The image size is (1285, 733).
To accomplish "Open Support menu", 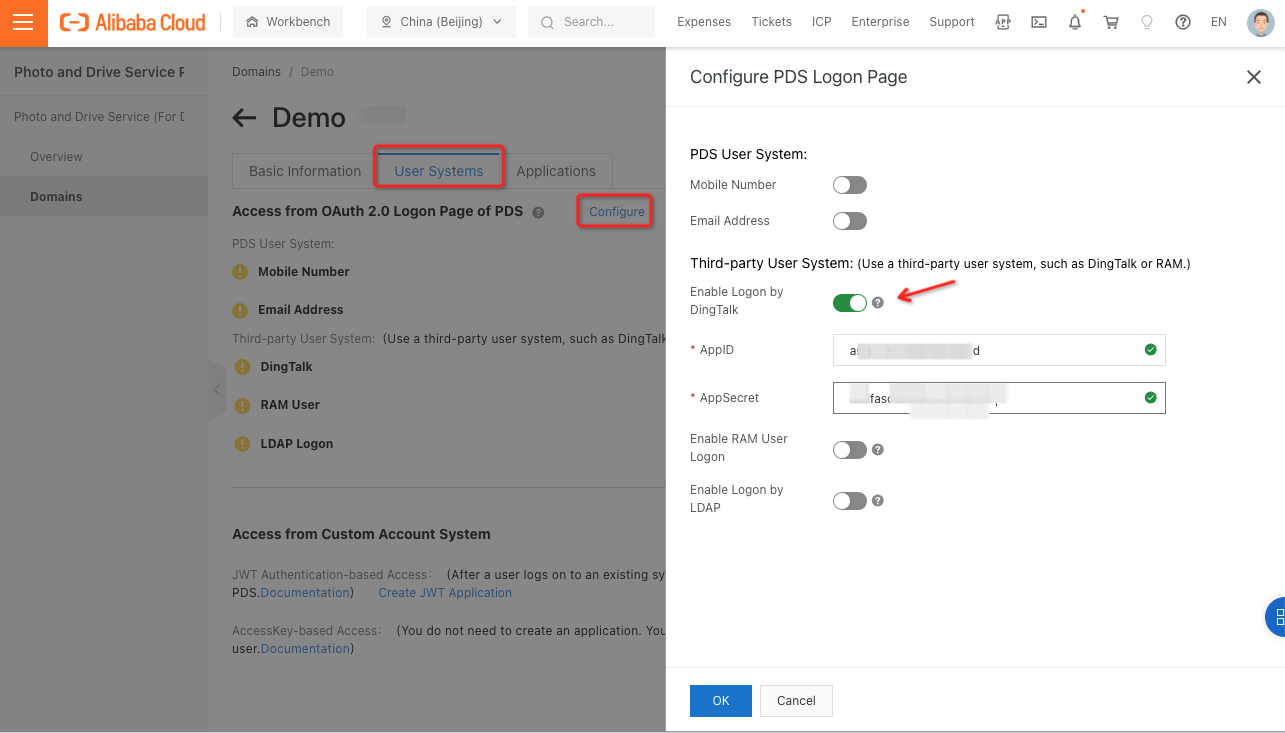I will click(x=952, y=22).
